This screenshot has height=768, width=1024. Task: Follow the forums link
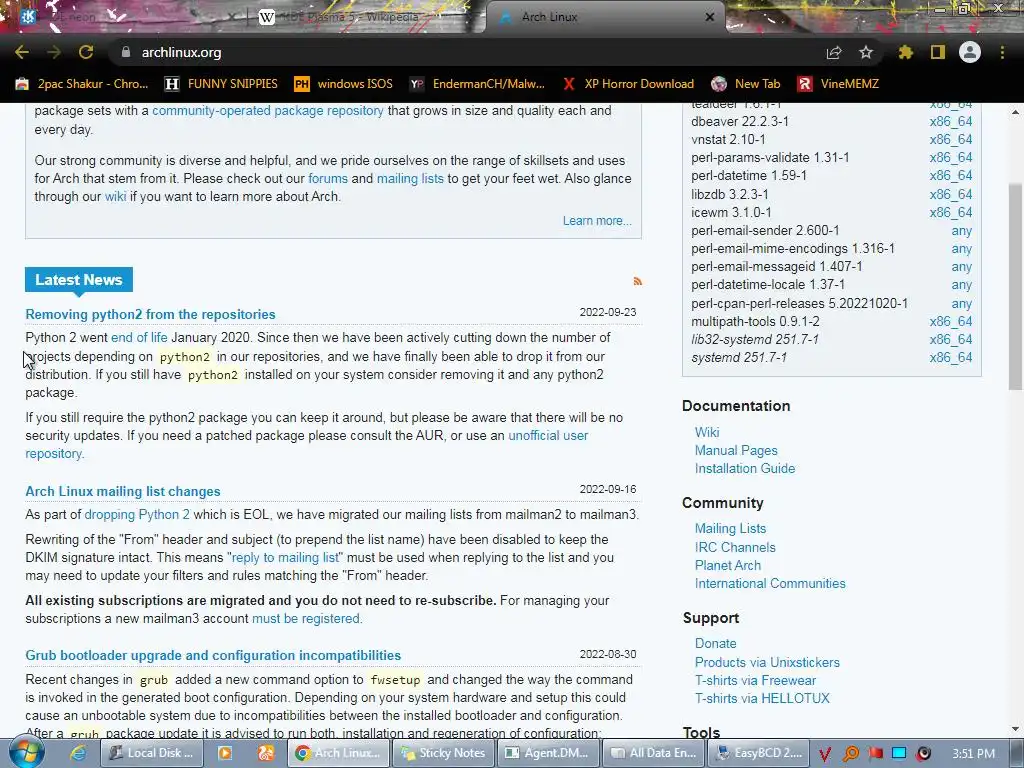[x=328, y=178]
